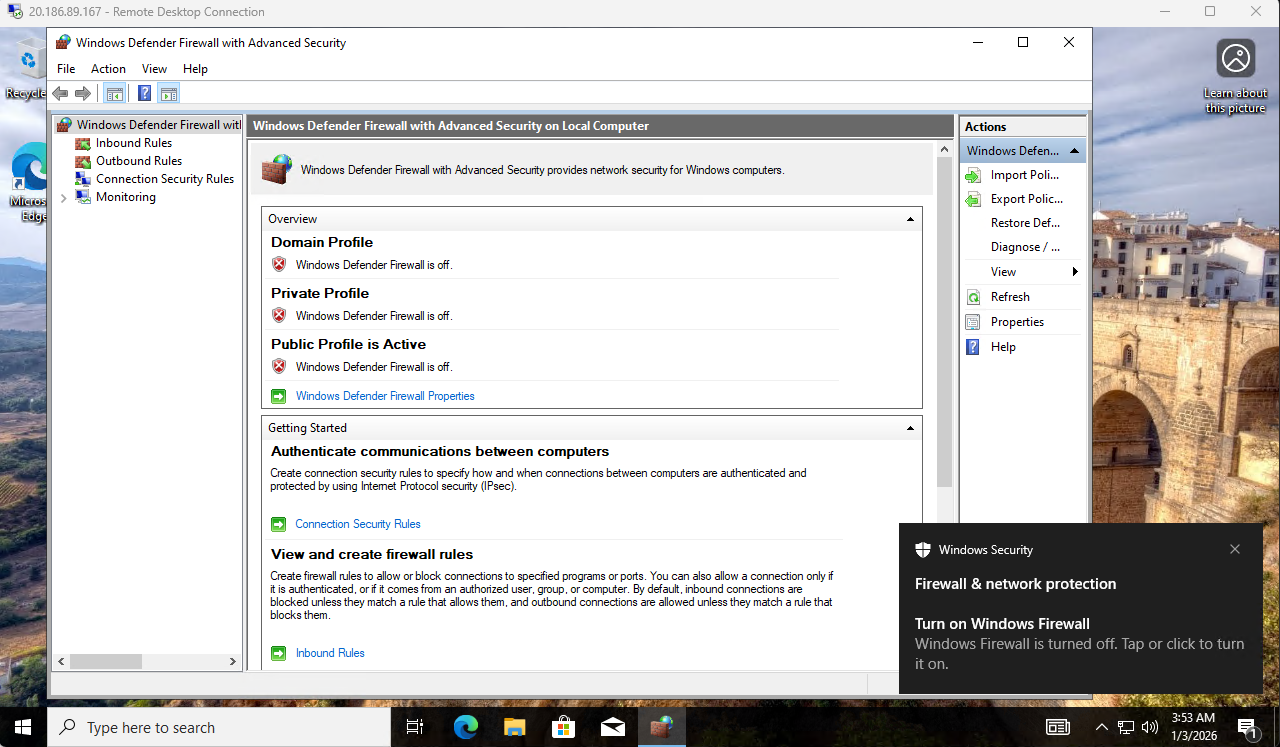Open the File menu
This screenshot has height=747, width=1280.
coord(66,69)
